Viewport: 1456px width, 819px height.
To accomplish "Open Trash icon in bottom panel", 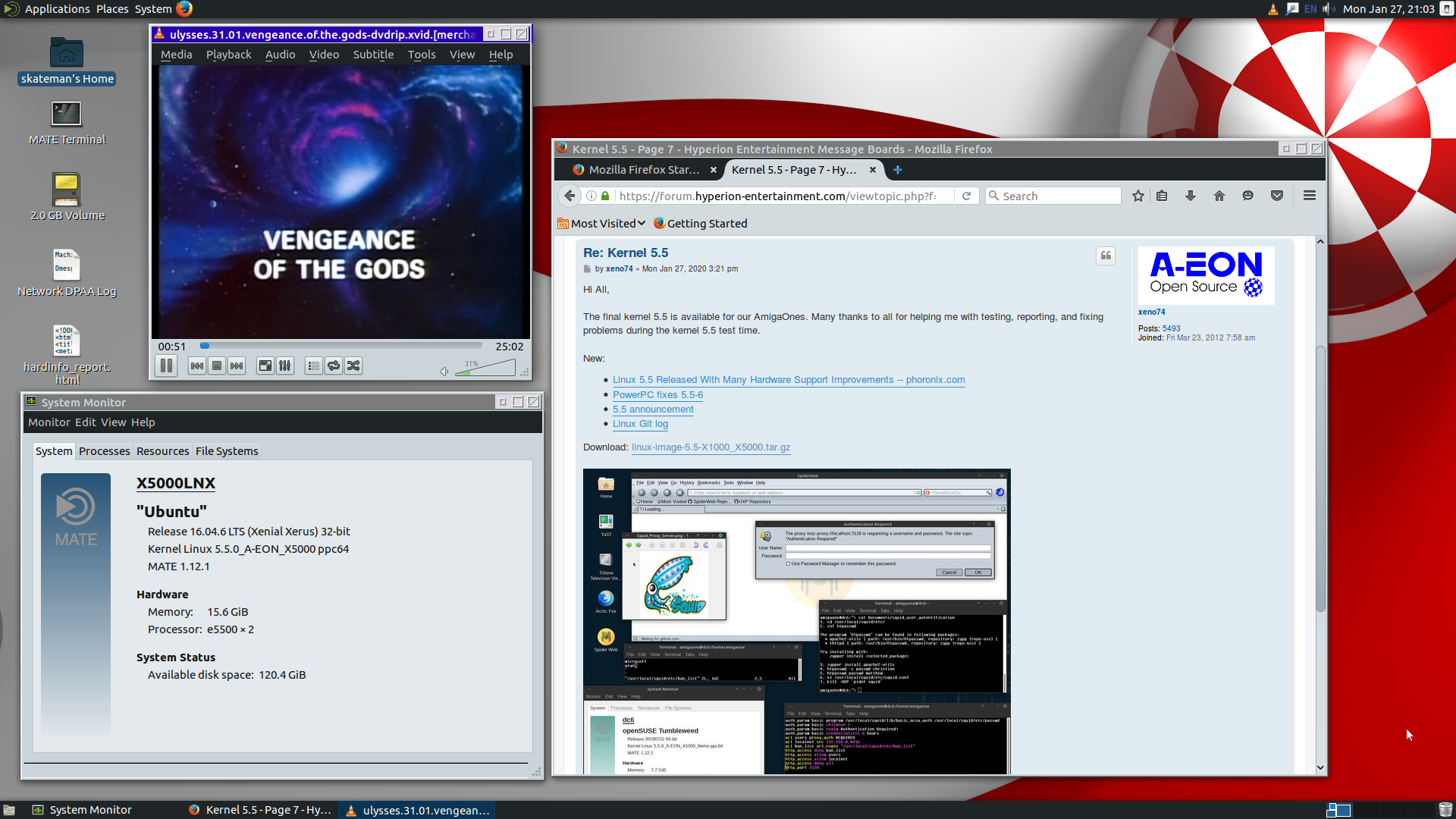I will (x=1445, y=810).
